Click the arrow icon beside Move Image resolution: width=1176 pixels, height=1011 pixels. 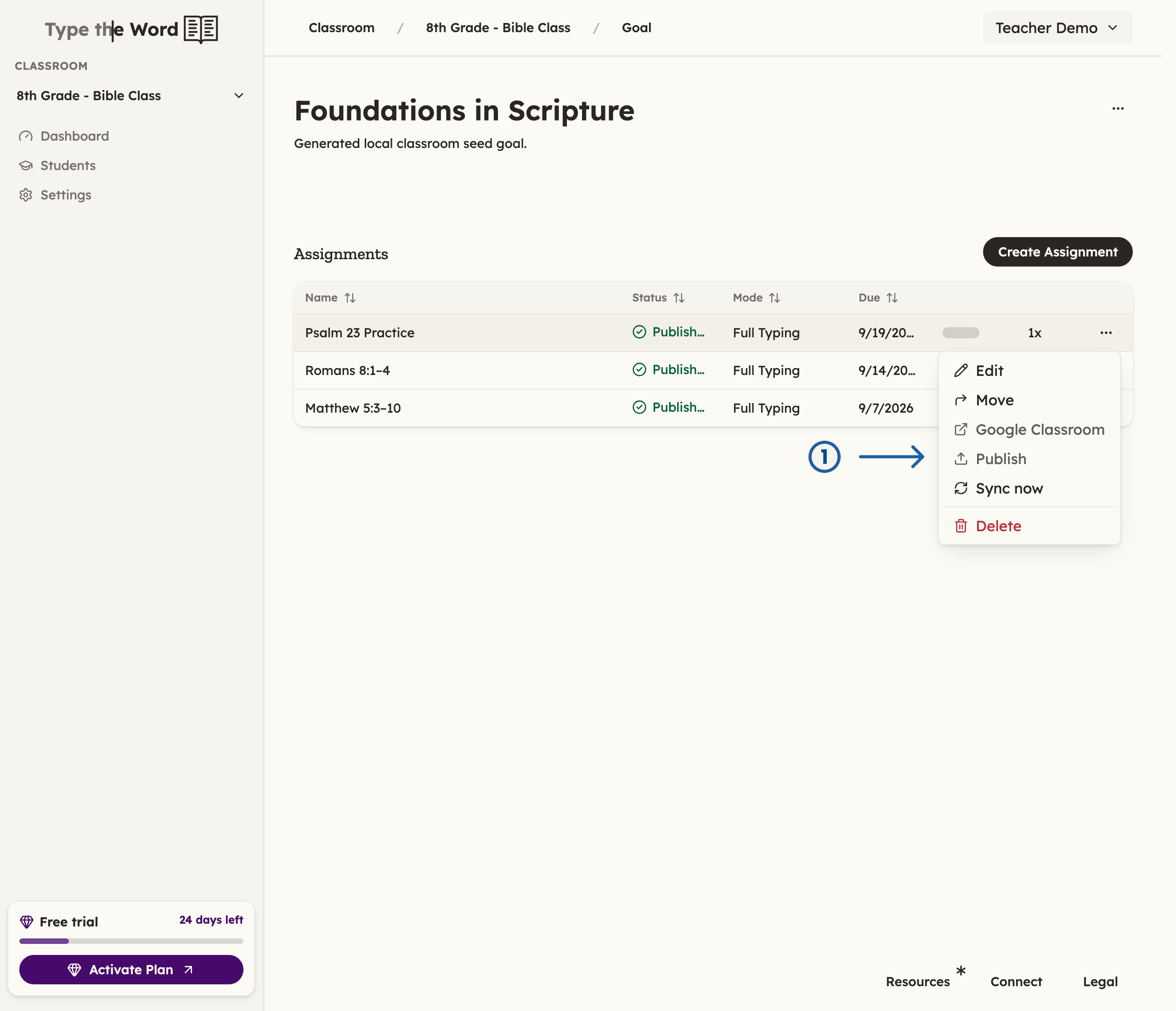pyautogui.click(x=961, y=400)
